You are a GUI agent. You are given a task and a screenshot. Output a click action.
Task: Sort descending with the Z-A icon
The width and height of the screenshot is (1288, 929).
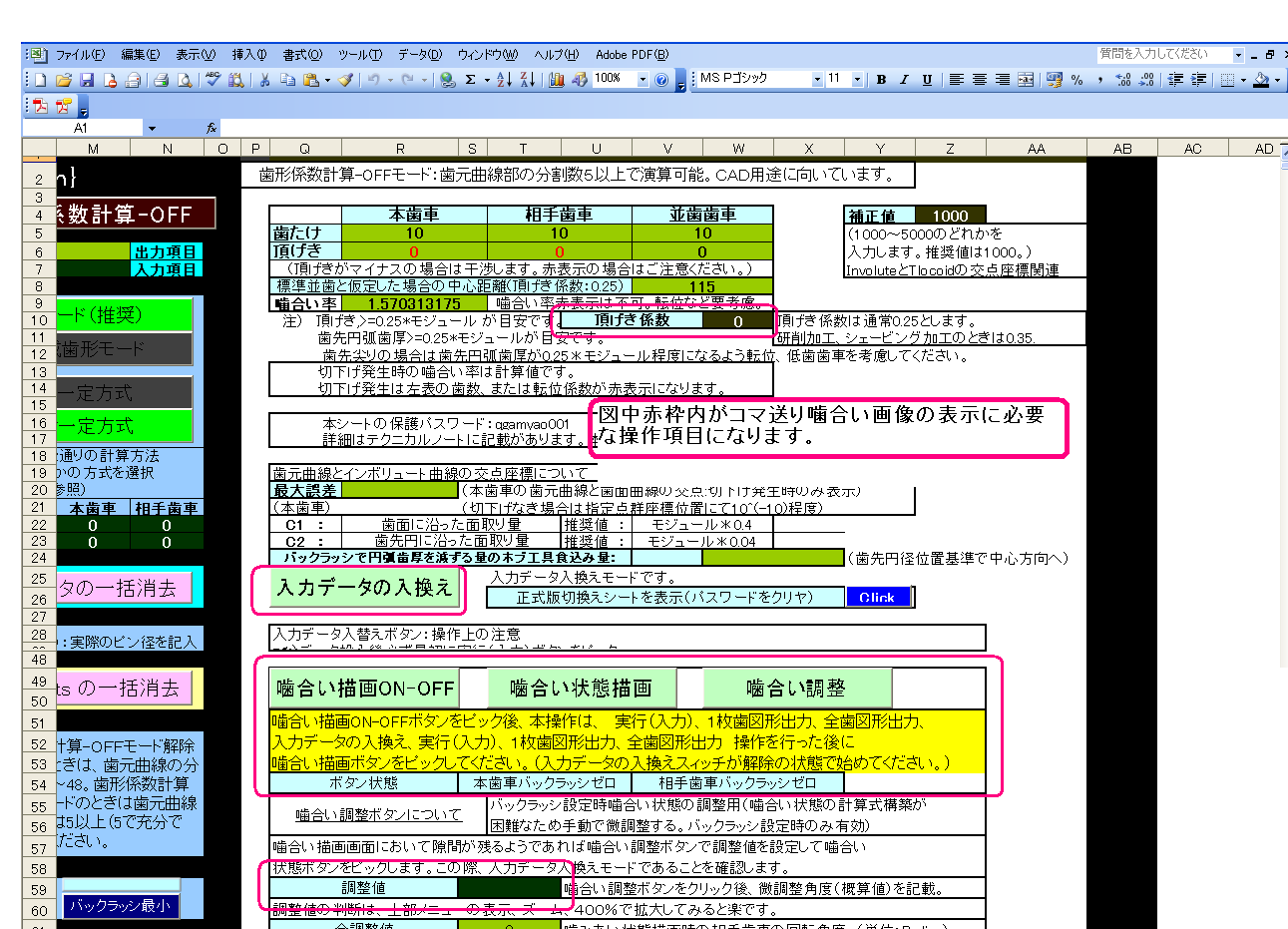pyautogui.click(x=527, y=80)
